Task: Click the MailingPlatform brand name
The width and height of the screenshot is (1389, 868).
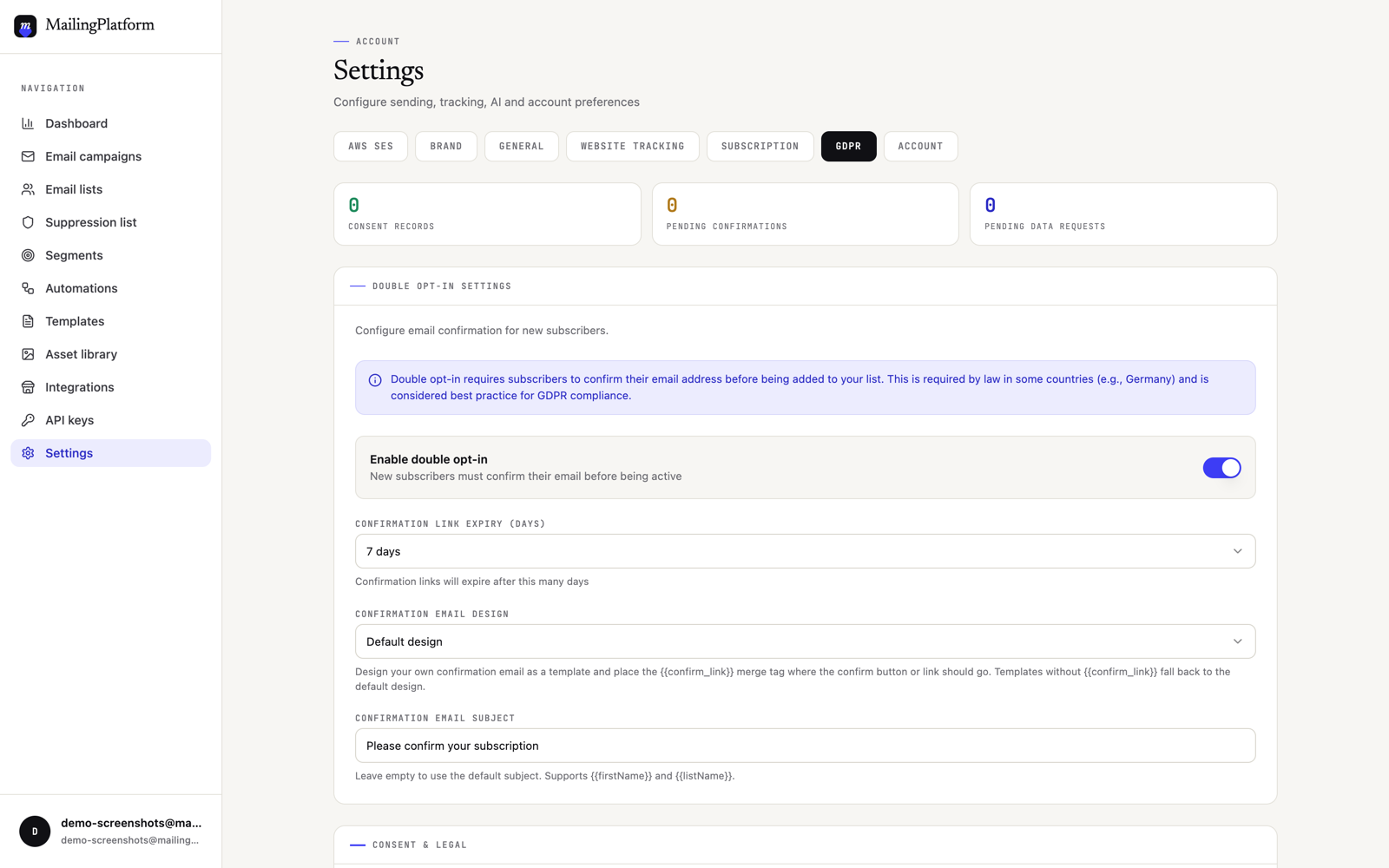Action: pyautogui.click(x=100, y=25)
